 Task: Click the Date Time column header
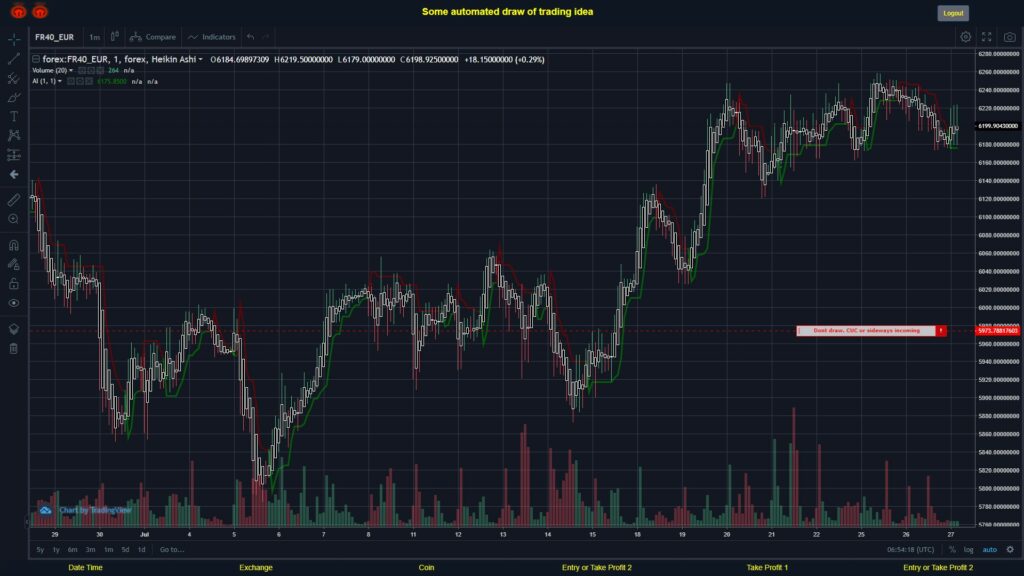(x=86, y=568)
